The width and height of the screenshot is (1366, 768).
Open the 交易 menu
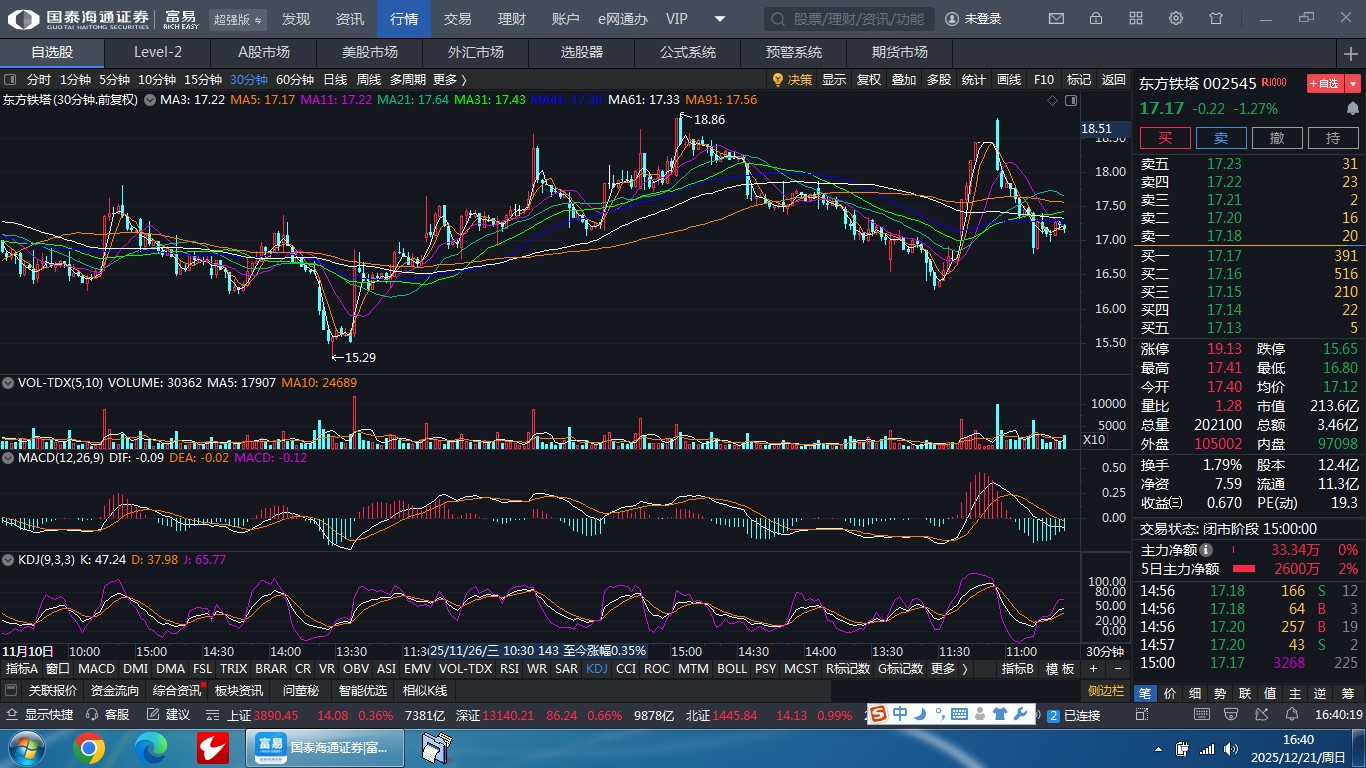pos(457,19)
